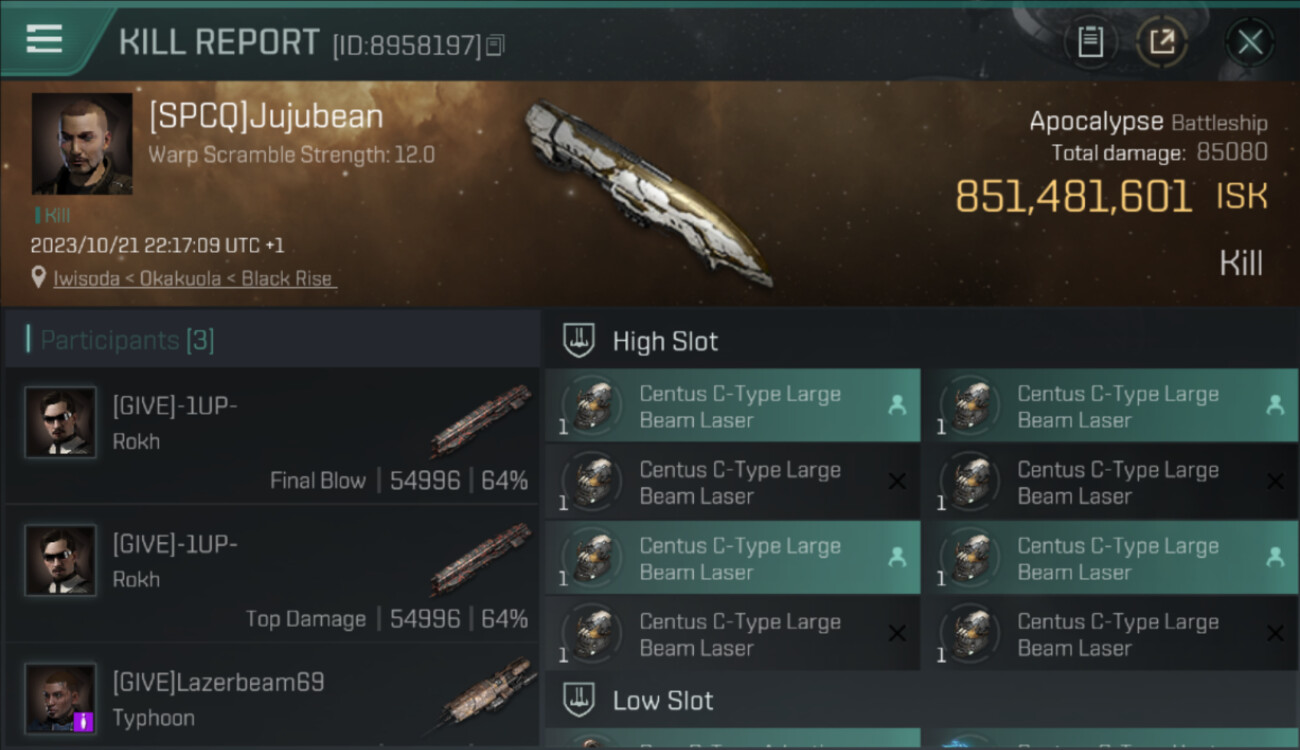Open Jujubean's character portrait
The width and height of the screenshot is (1300, 750).
click(82, 143)
